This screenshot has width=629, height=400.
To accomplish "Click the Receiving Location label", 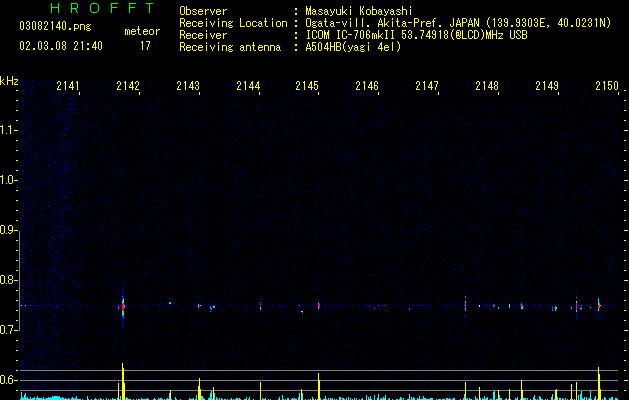I will tap(233, 23).
